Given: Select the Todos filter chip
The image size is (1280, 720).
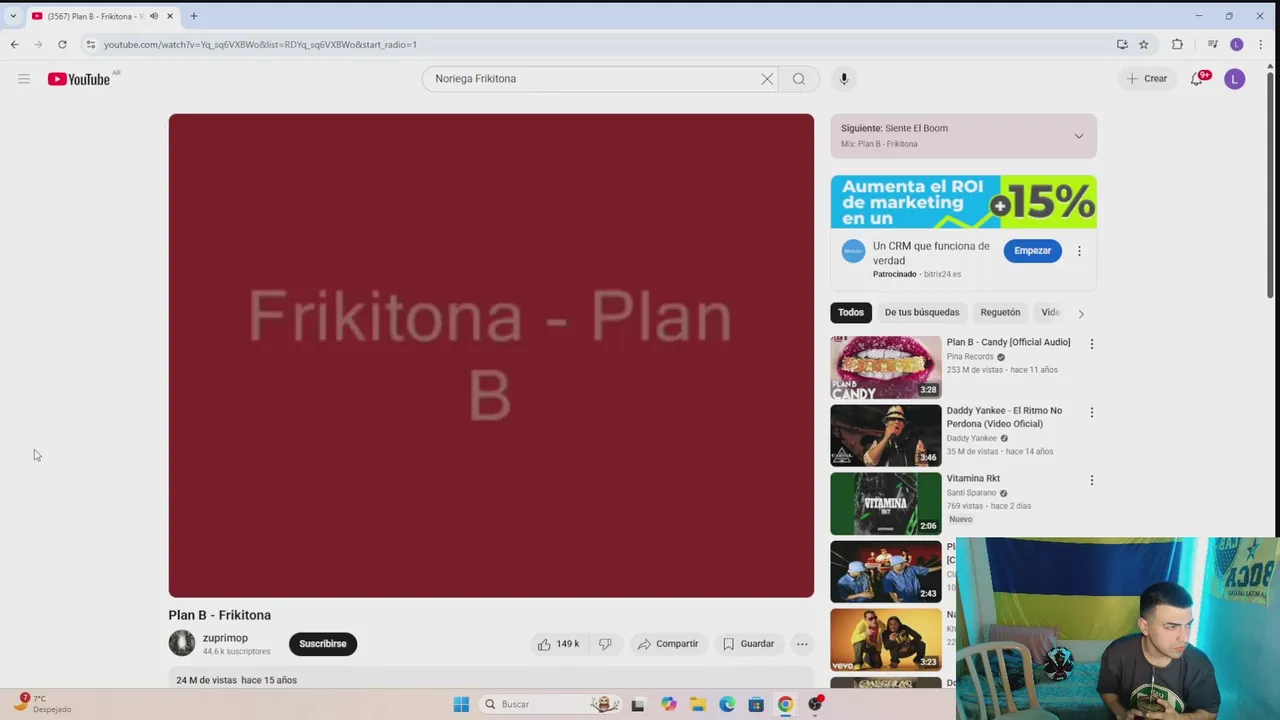Looking at the screenshot, I should pos(851,312).
